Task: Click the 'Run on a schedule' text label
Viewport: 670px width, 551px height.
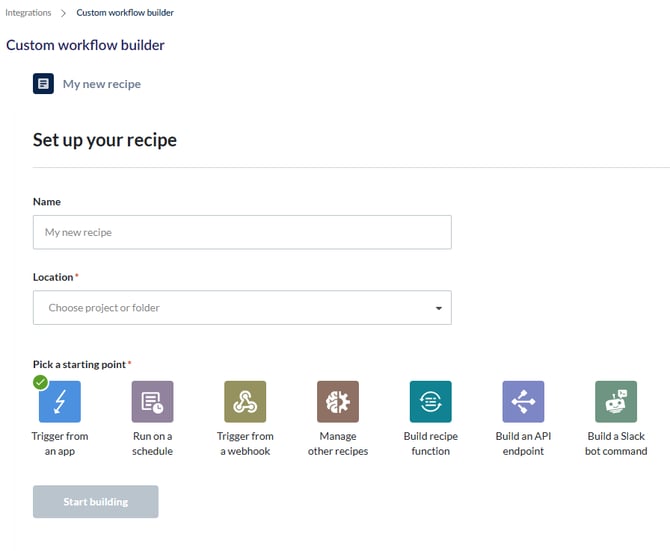Action: click(x=153, y=443)
